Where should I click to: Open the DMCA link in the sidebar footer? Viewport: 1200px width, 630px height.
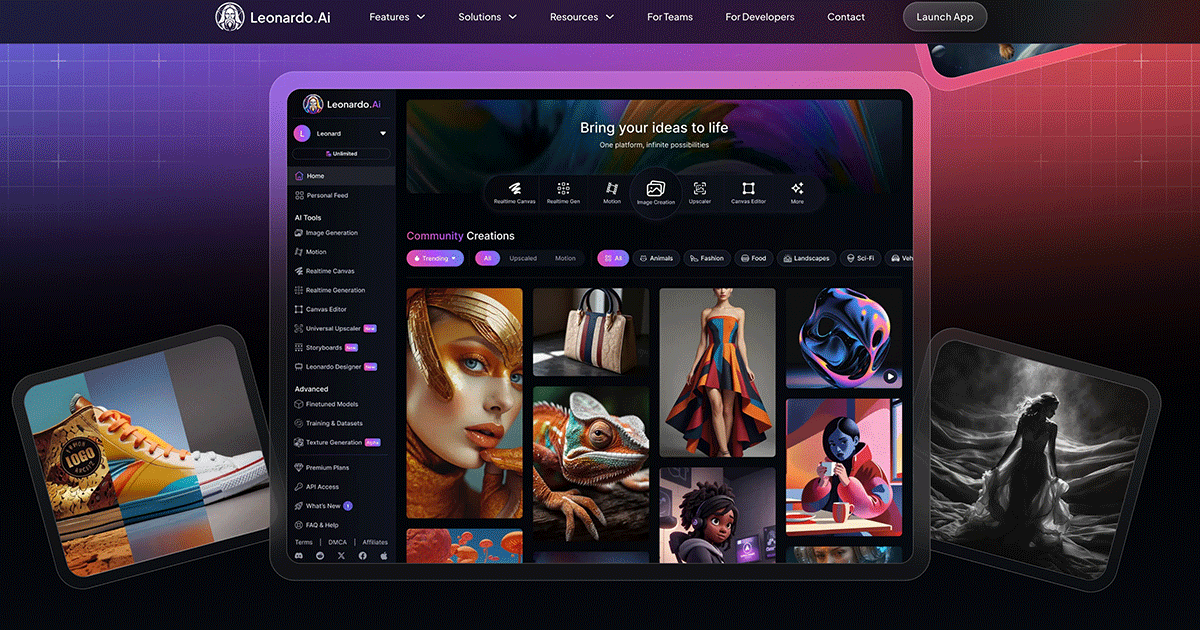[x=338, y=542]
